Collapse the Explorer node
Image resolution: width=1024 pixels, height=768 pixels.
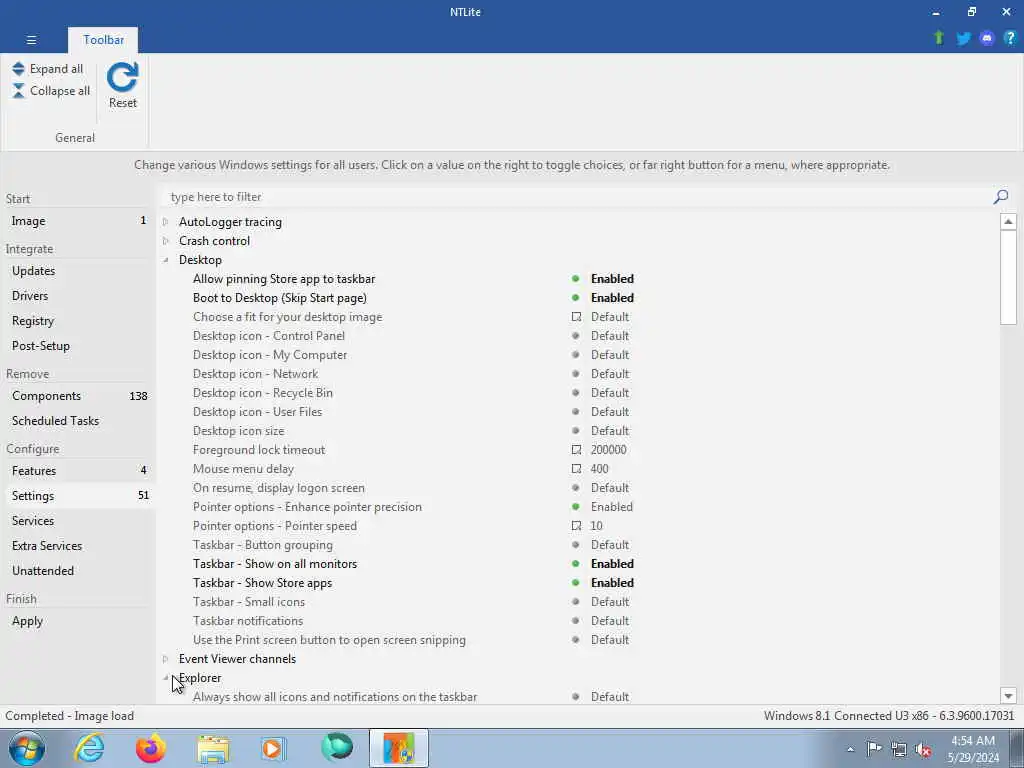[x=166, y=678]
